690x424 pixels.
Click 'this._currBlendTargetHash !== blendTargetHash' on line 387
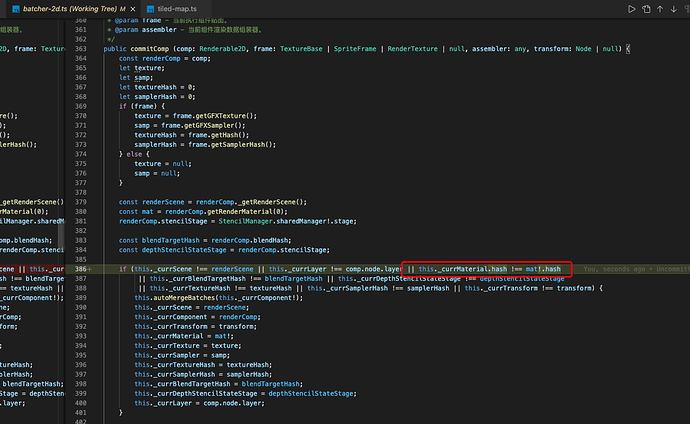coord(236,279)
